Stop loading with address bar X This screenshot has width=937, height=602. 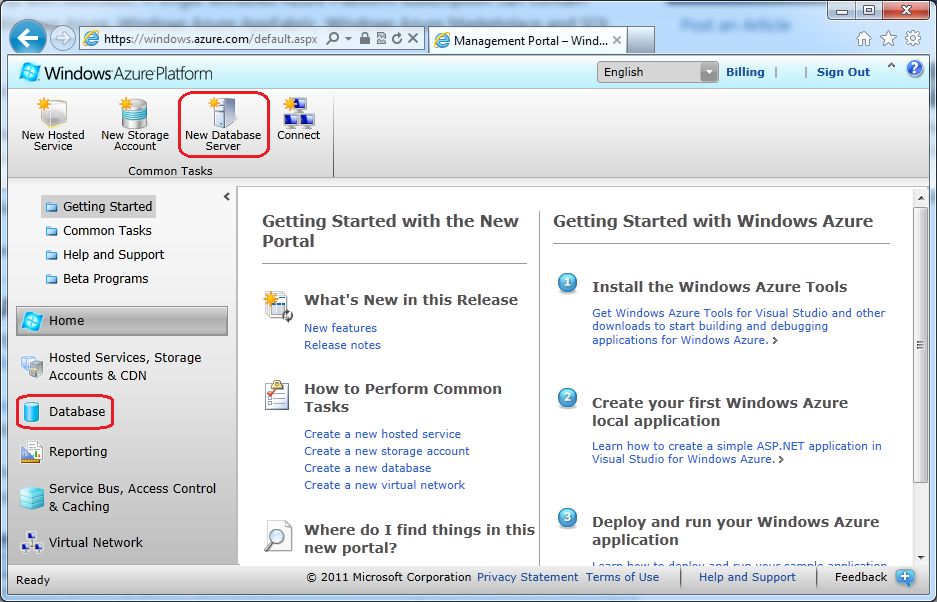412,39
